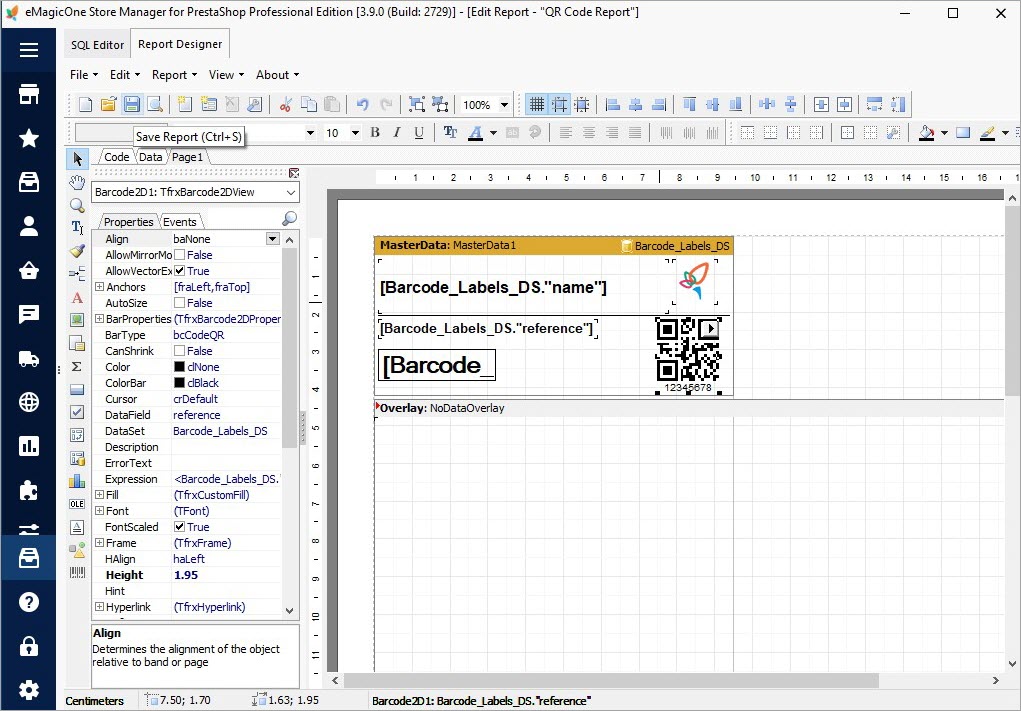Click the Undo arrow icon
The width and height of the screenshot is (1021, 711).
pyautogui.click(x=363, y=104)
